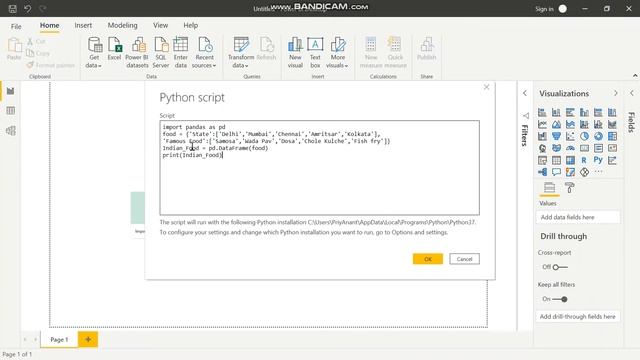Open the Fields well tab in Visualizations

549,188
